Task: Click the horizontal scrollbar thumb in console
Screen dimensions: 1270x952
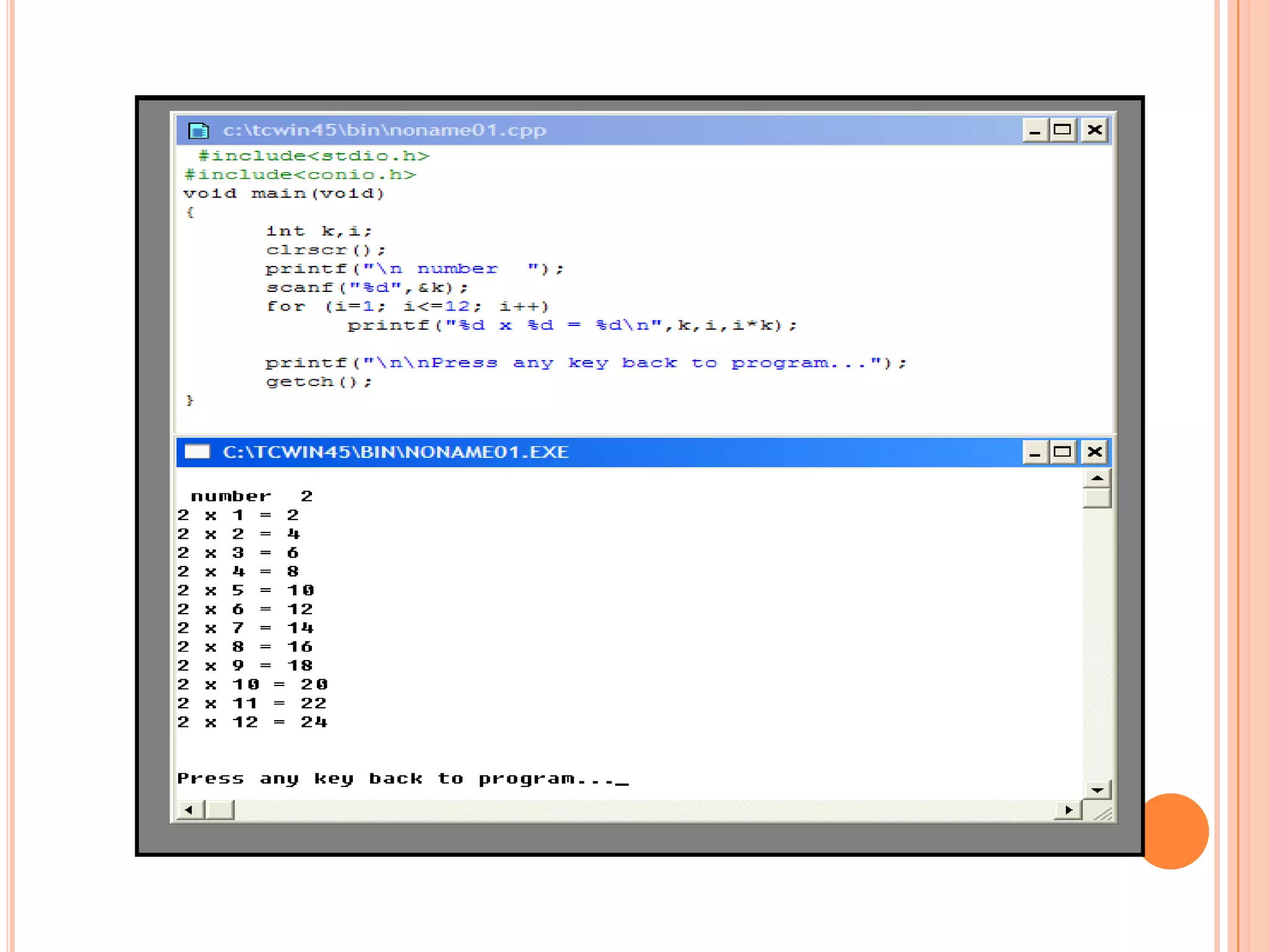Action: pyautogui.click(x=220, y=809)
